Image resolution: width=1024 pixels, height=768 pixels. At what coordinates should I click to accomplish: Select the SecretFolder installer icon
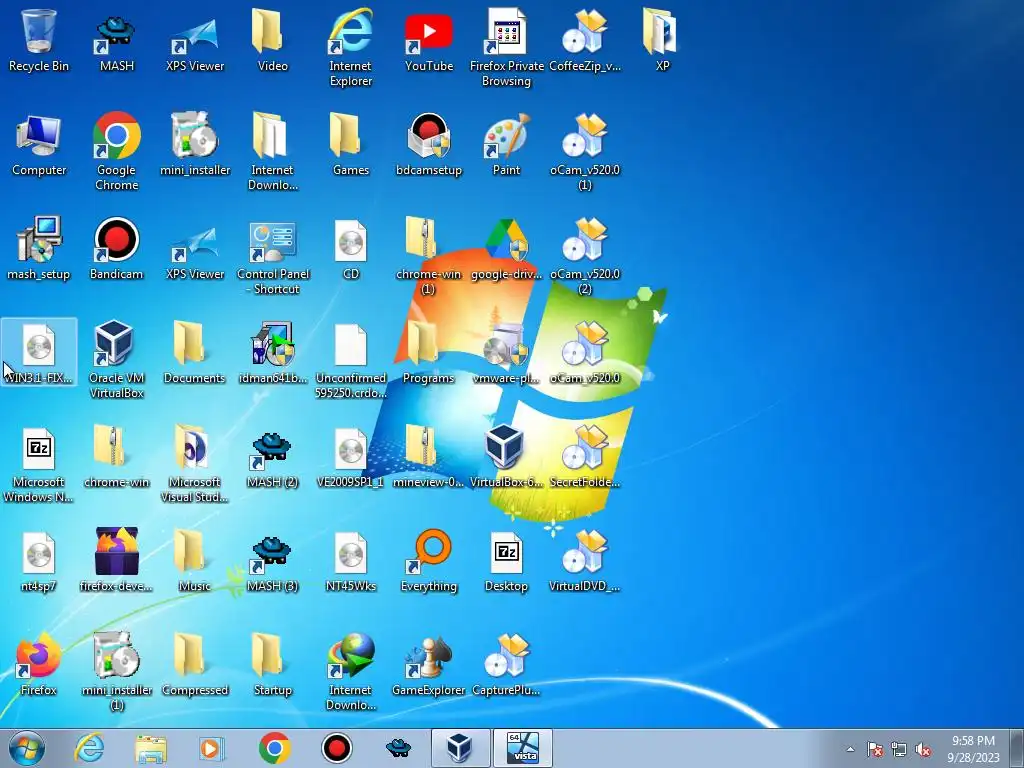click(x=584, y=456)
